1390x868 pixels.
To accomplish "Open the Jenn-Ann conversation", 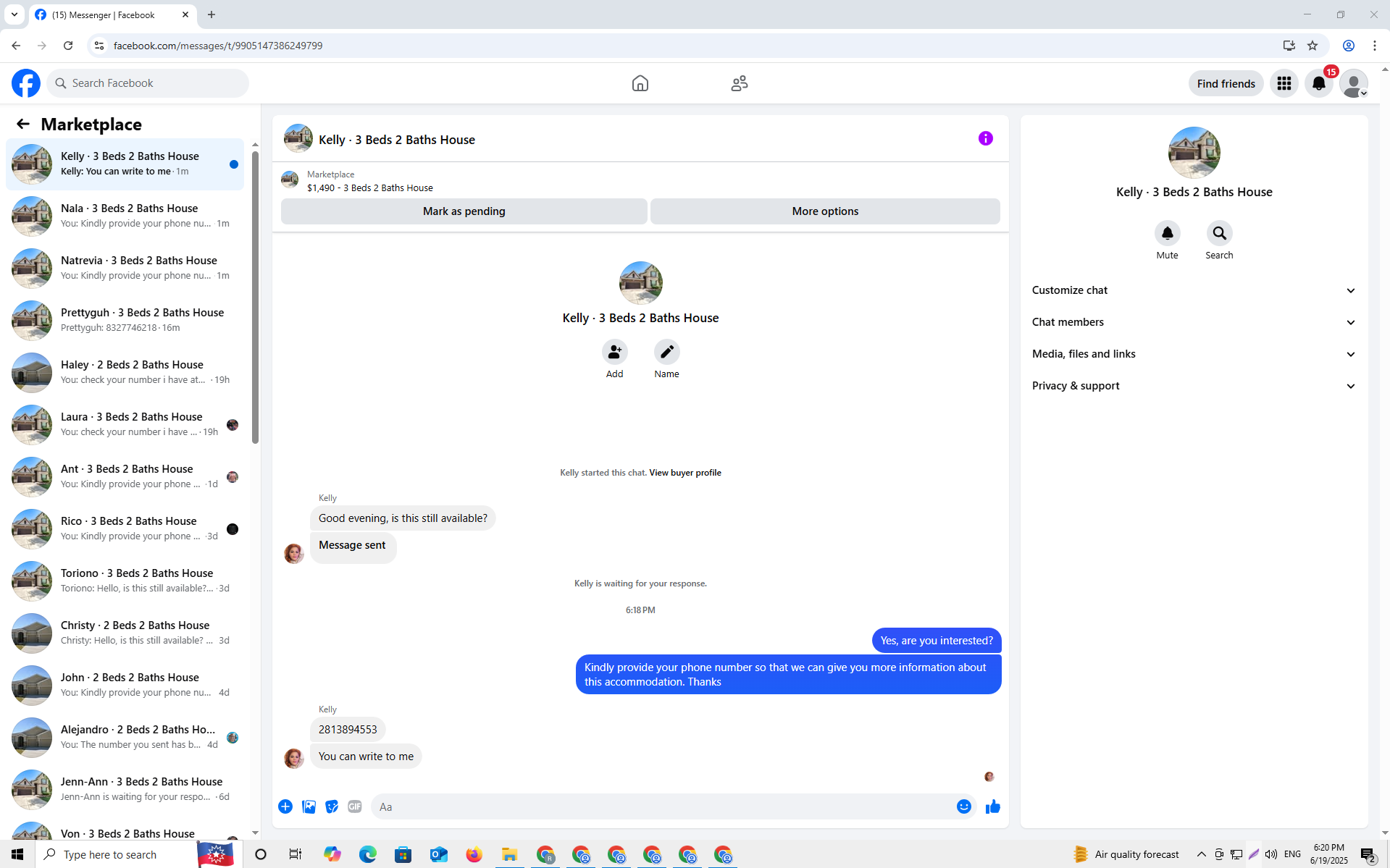I will 125,789.
